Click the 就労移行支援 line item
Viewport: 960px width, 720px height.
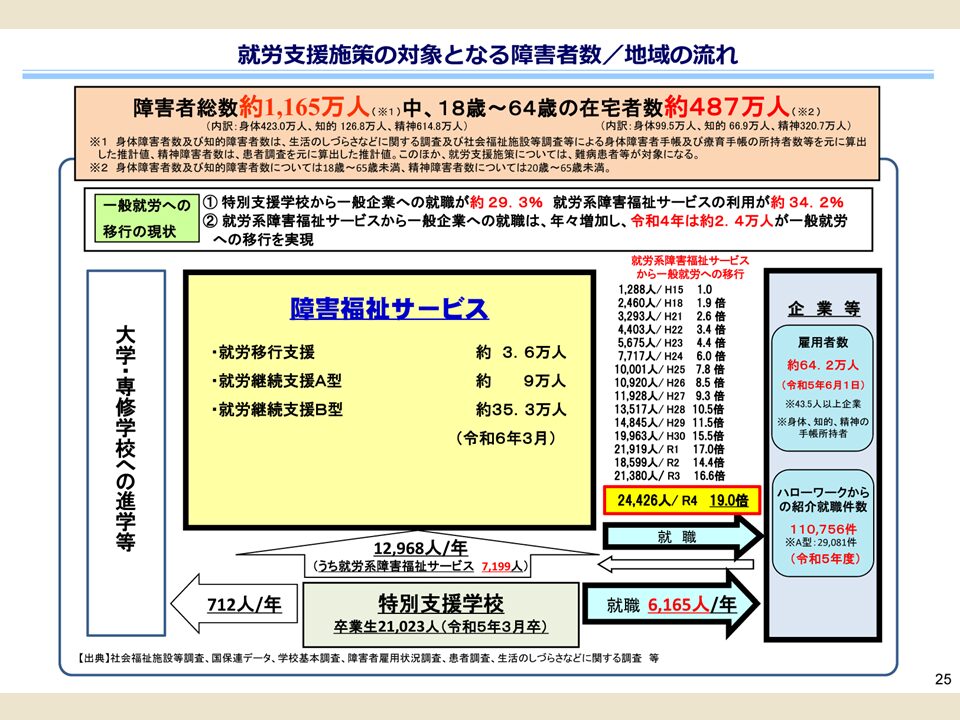263,352
